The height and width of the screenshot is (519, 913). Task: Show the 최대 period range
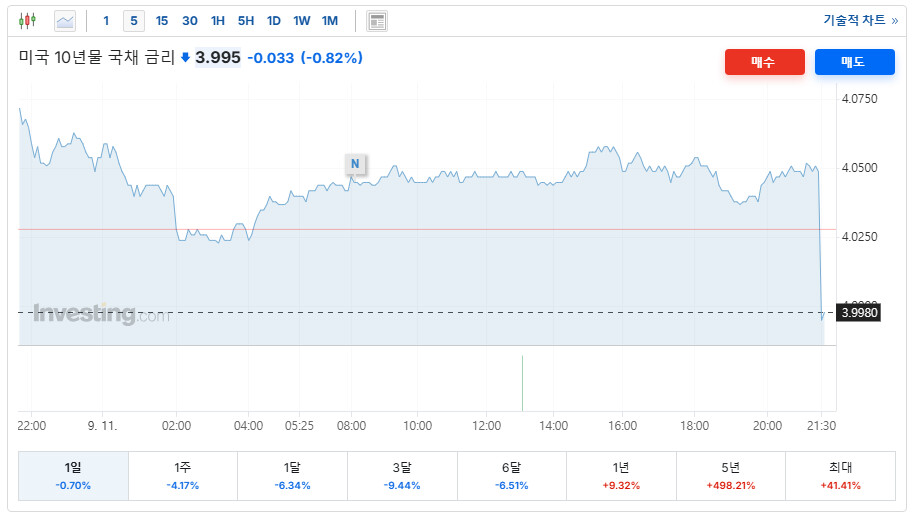(x=841, y=476)
